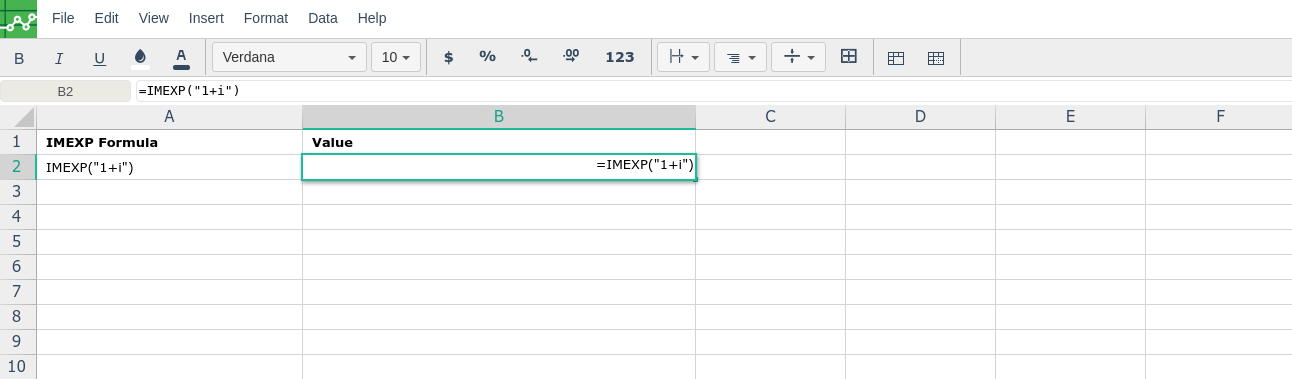This screenshot has width=1292, height=379.
Task: Open the File menu
Action: 63,18
